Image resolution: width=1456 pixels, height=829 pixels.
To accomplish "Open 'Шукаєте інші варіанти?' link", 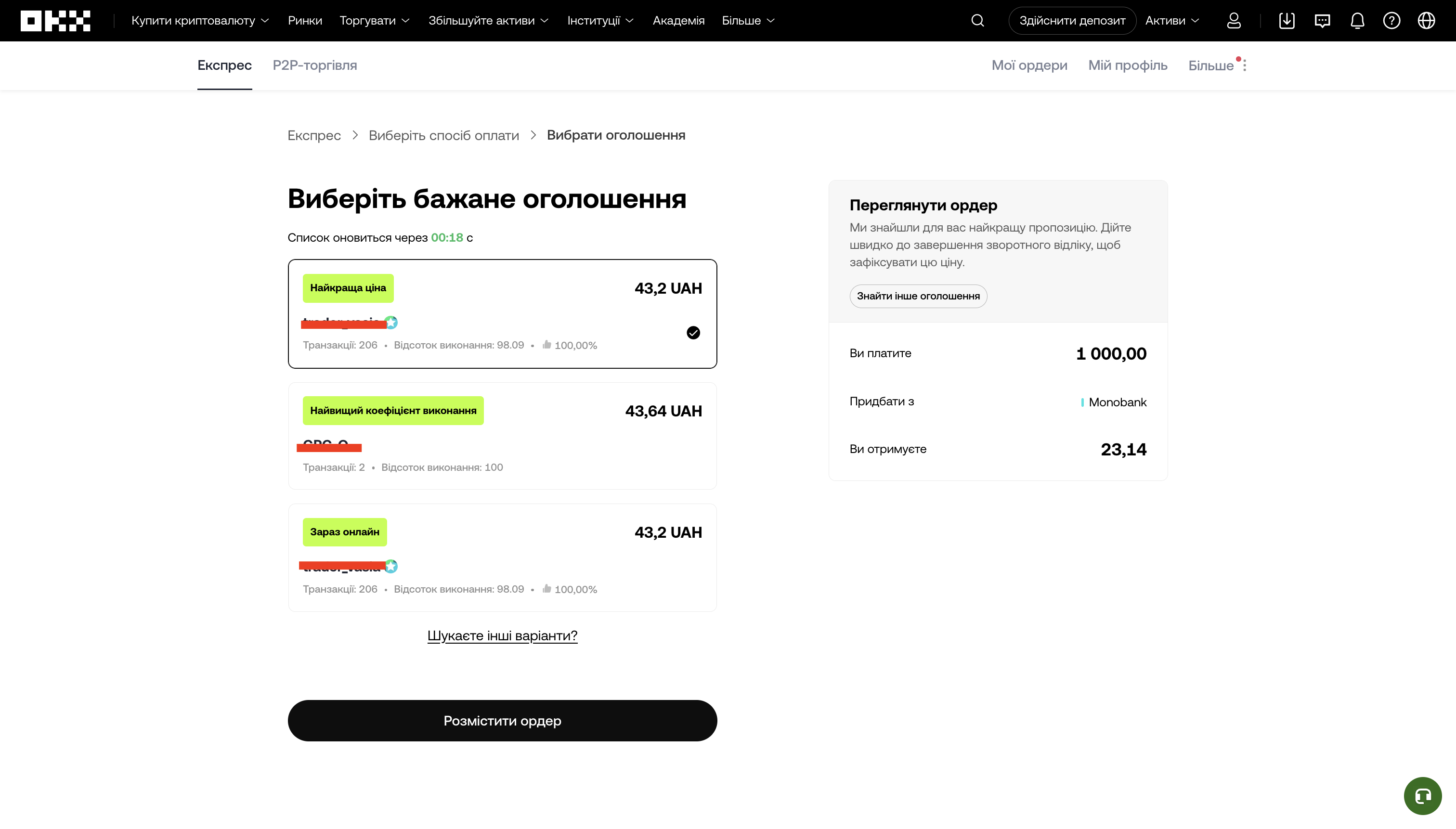I will click(x=502, y=635).
